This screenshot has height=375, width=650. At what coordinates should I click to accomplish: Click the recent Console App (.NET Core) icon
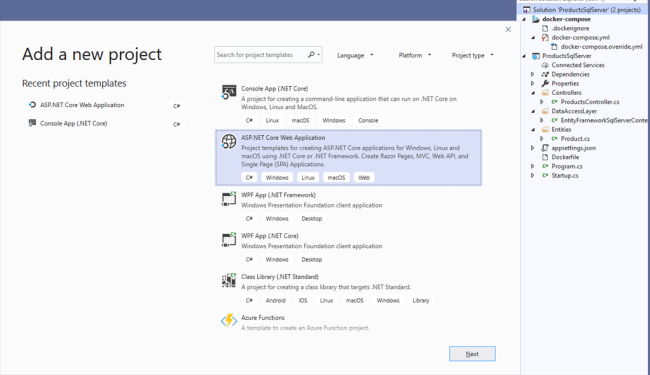coord(32,123)
